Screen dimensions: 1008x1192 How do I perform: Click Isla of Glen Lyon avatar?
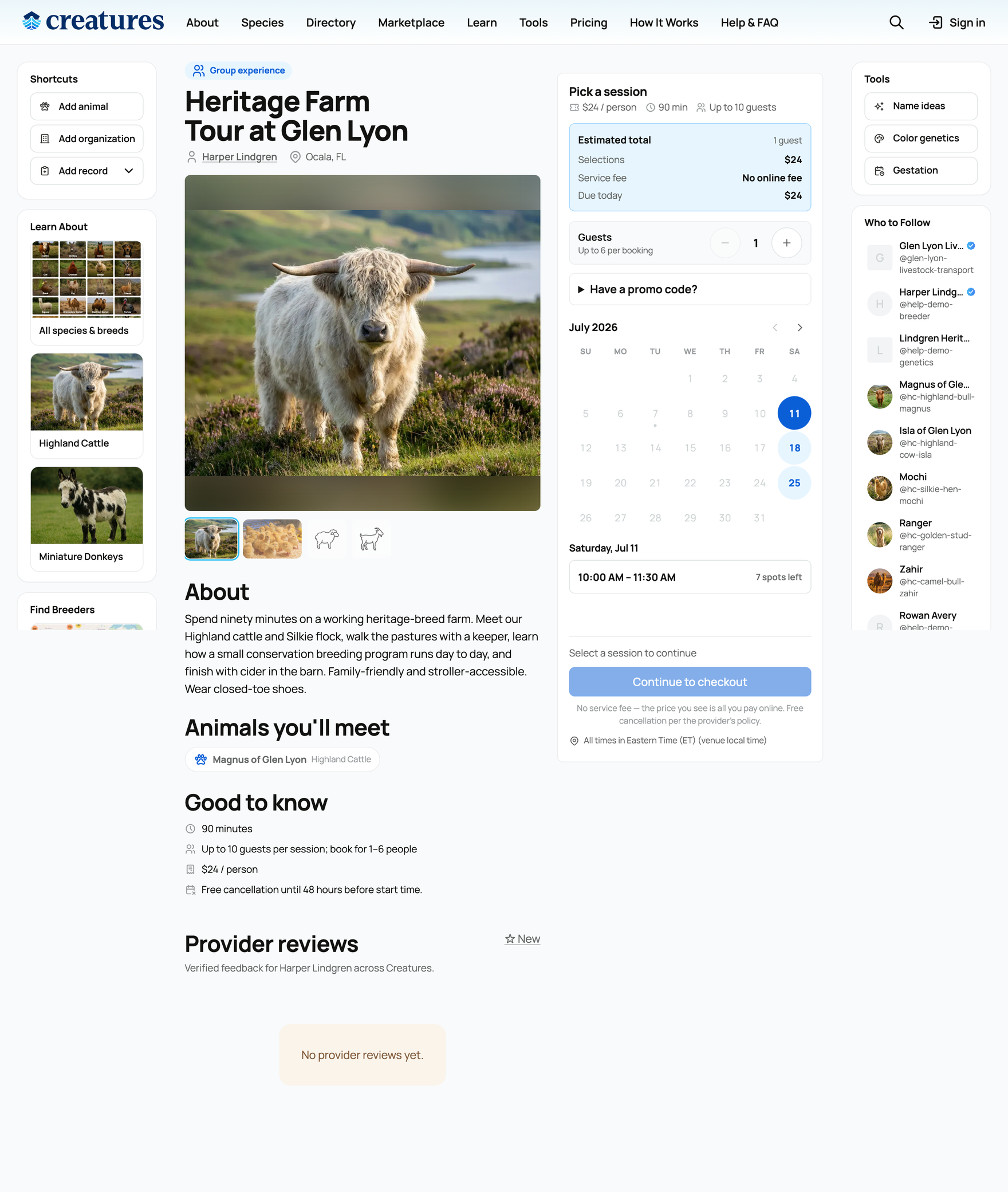(x=880, y=442)
